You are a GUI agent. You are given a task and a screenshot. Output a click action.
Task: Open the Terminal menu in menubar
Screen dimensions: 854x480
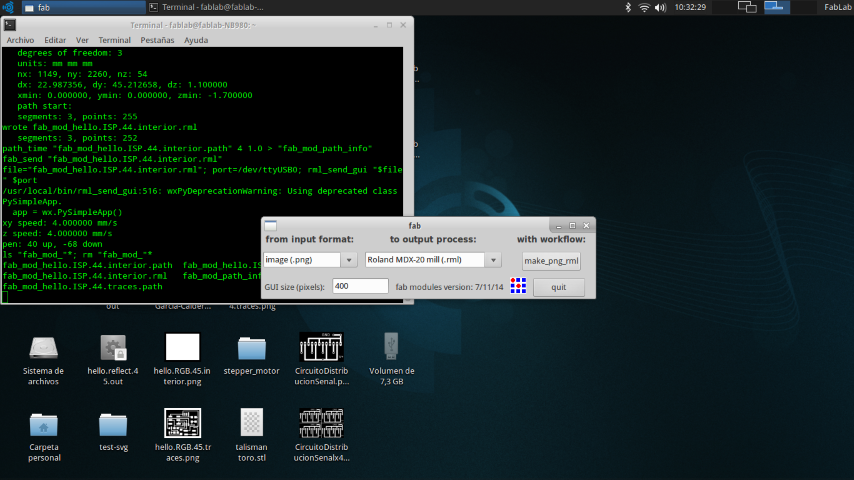(114, 40)
